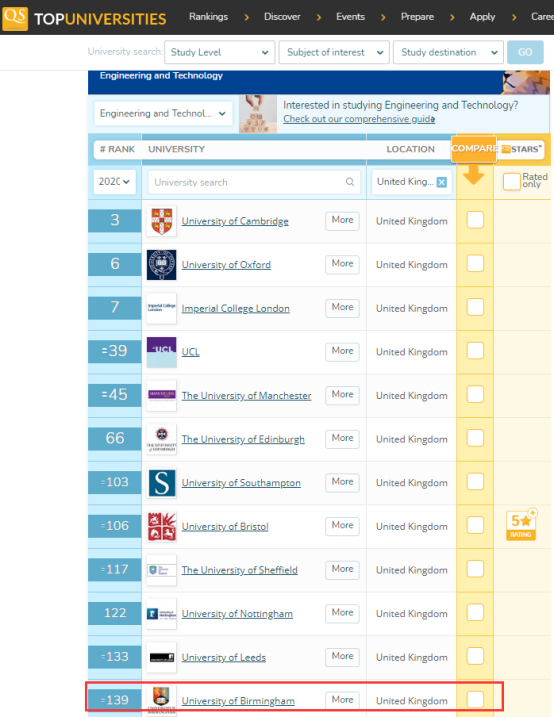
Task: Click the COMPARE column header
Action: pos(474,149)
